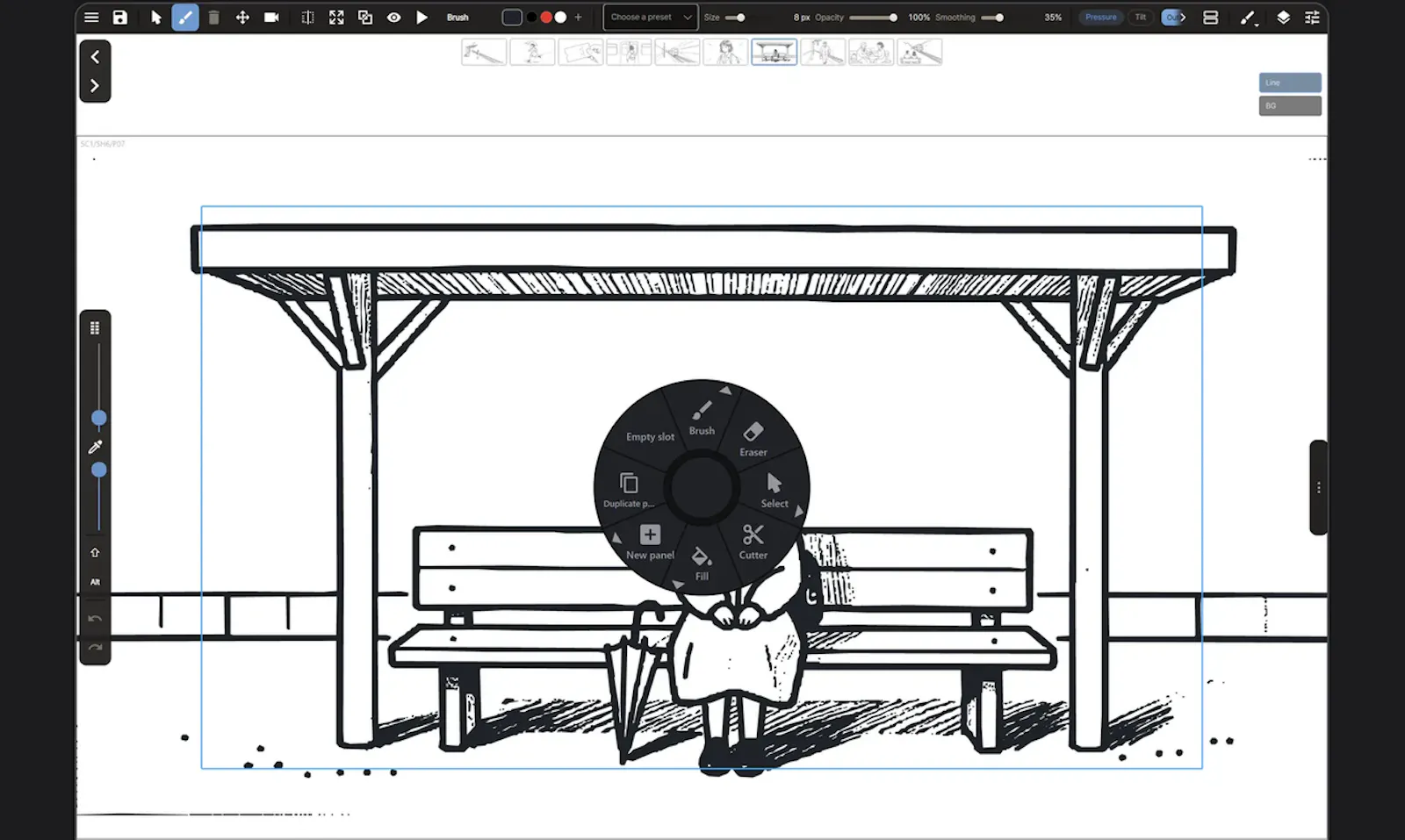The width and height of the screenshot is (1405, 840).
Task: Choose Cutter in the radial menu
Action: point(753,542)
